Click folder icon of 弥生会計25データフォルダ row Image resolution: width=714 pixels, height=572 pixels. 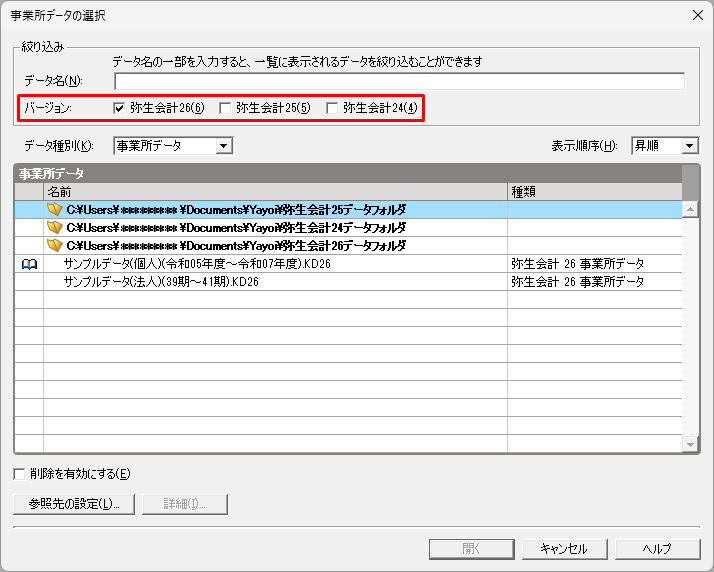tap(55, 210)
